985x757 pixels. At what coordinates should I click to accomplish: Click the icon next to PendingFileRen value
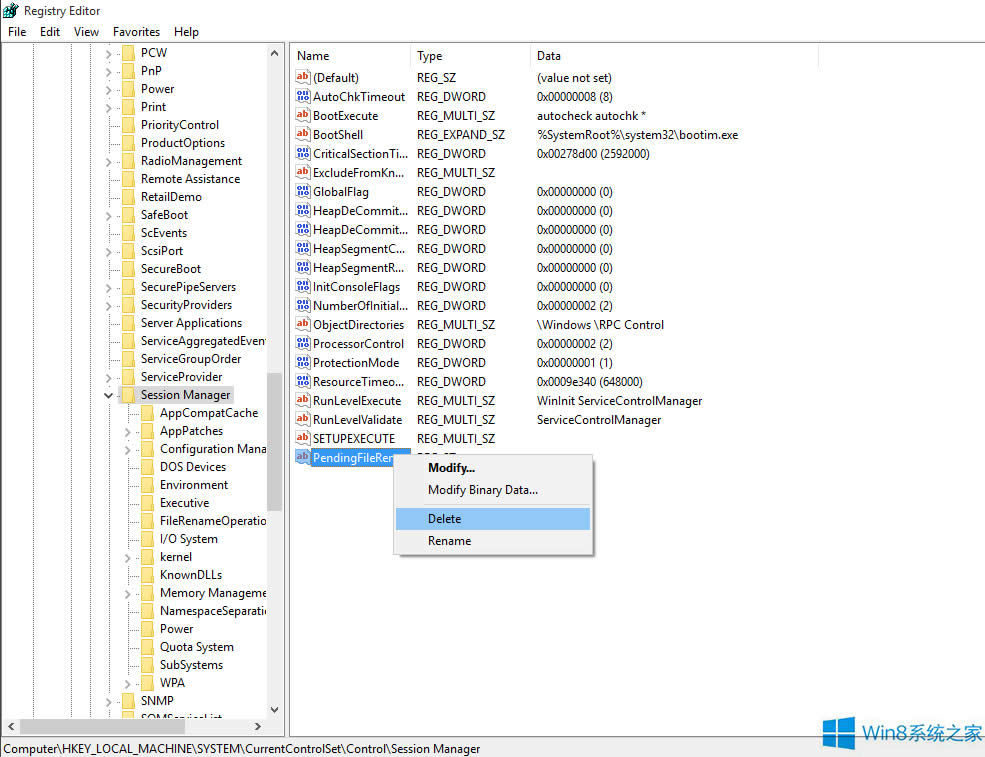coord(303,457)
